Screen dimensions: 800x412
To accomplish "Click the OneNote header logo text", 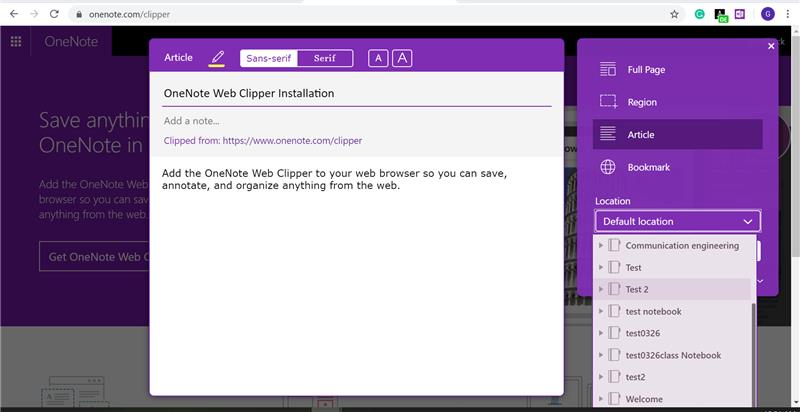I will [71, 42].
